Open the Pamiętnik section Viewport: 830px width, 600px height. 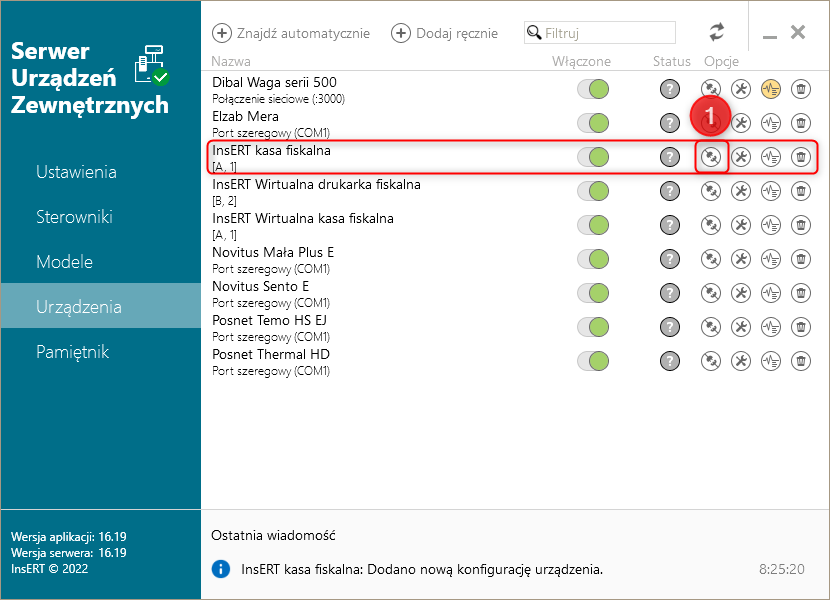[x=101, y=352]
